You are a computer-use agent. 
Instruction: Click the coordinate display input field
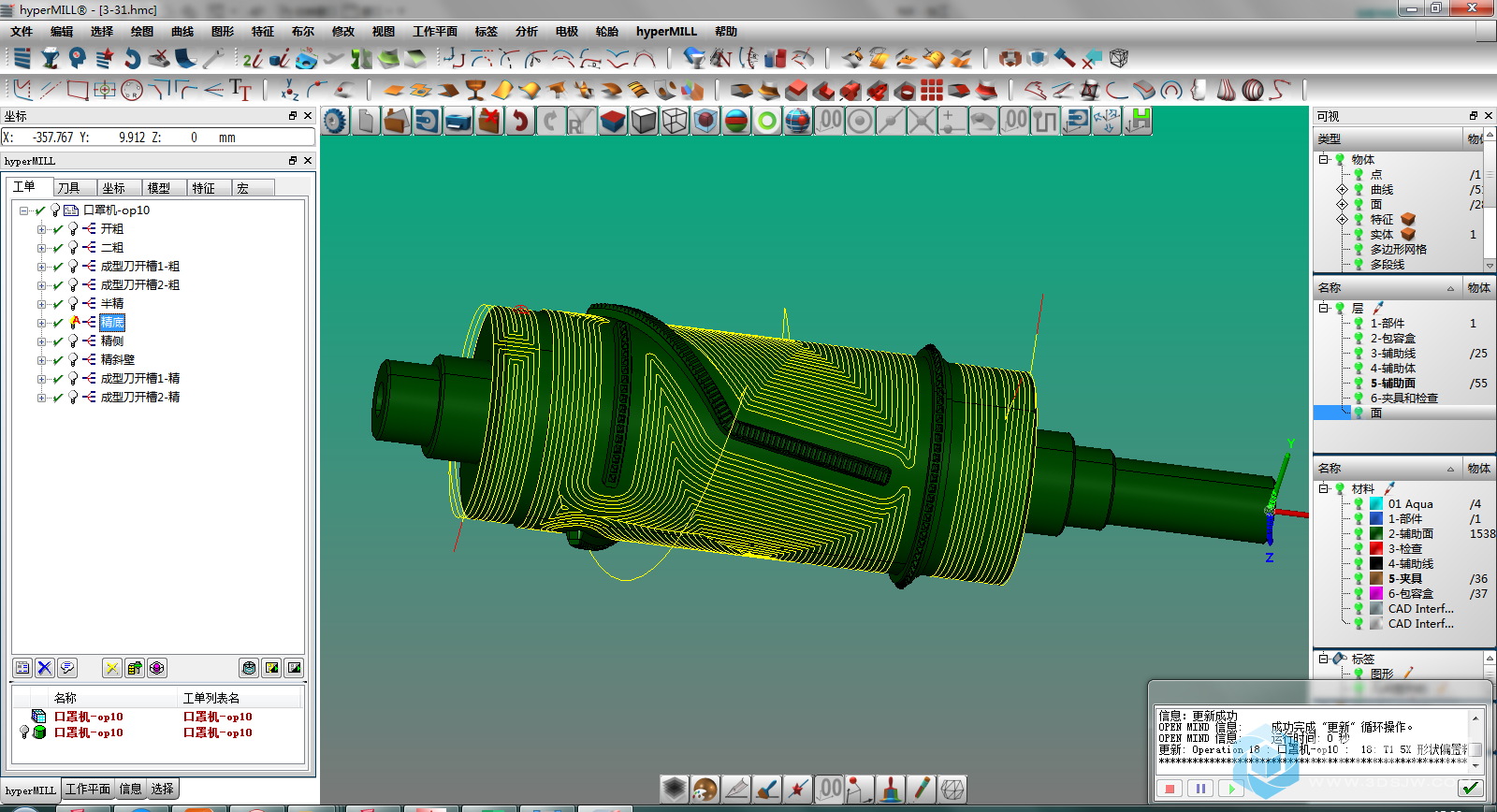158,138
